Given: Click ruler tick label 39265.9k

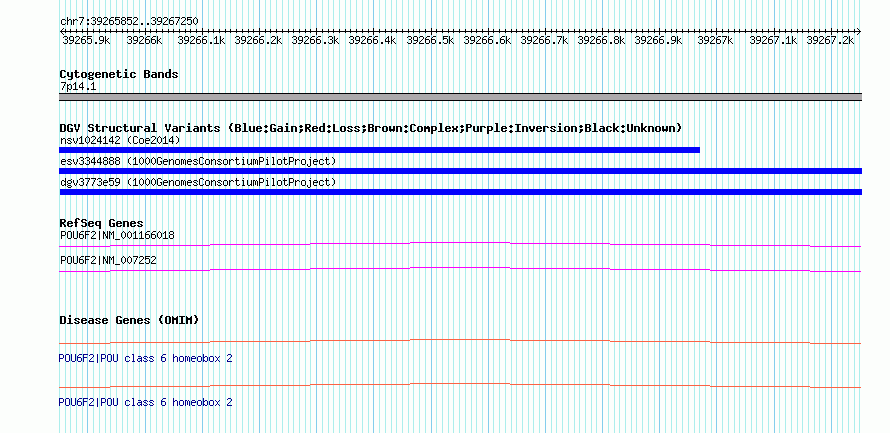Looking at the screenshot, I should point(86,40).
